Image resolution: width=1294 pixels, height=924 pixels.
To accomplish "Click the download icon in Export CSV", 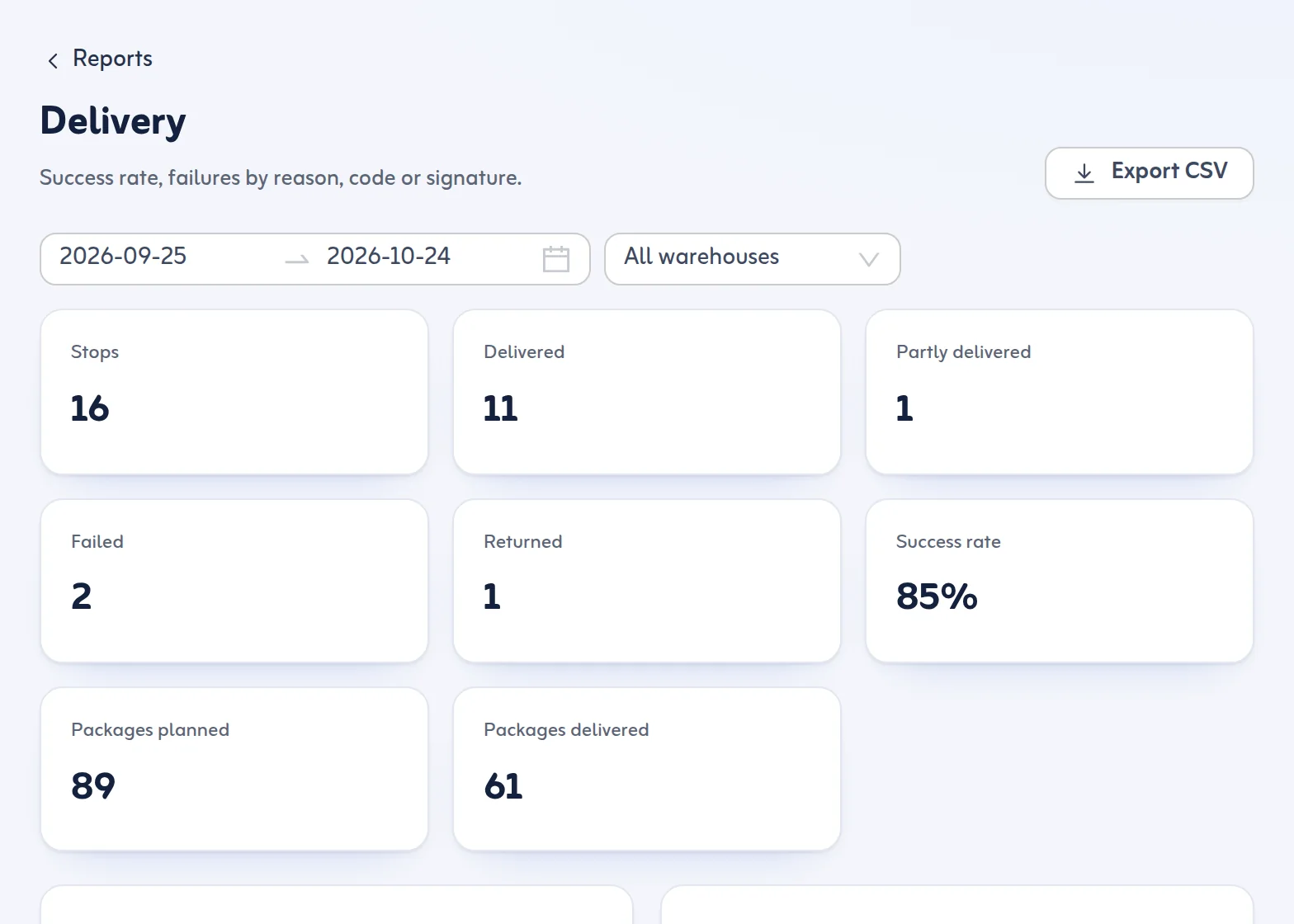I will [1084, 173].
